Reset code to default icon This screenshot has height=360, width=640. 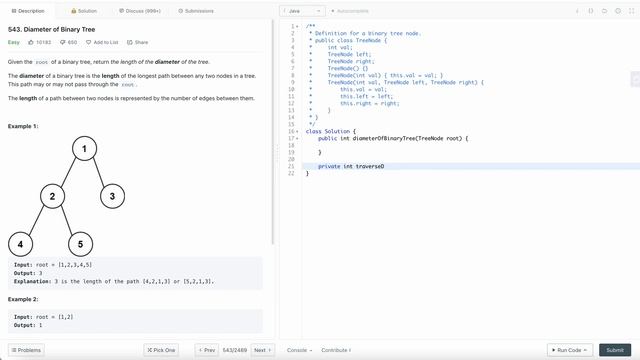click(x=604, y=11)
